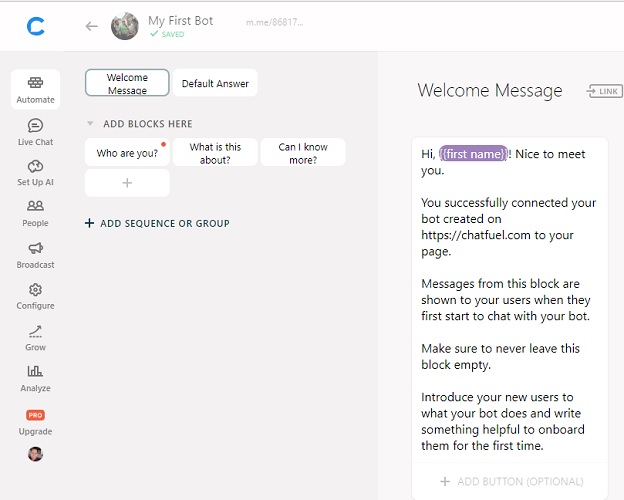Open the Who are you? block
This screenshot has width=624, height=500.
click(127, 152)
